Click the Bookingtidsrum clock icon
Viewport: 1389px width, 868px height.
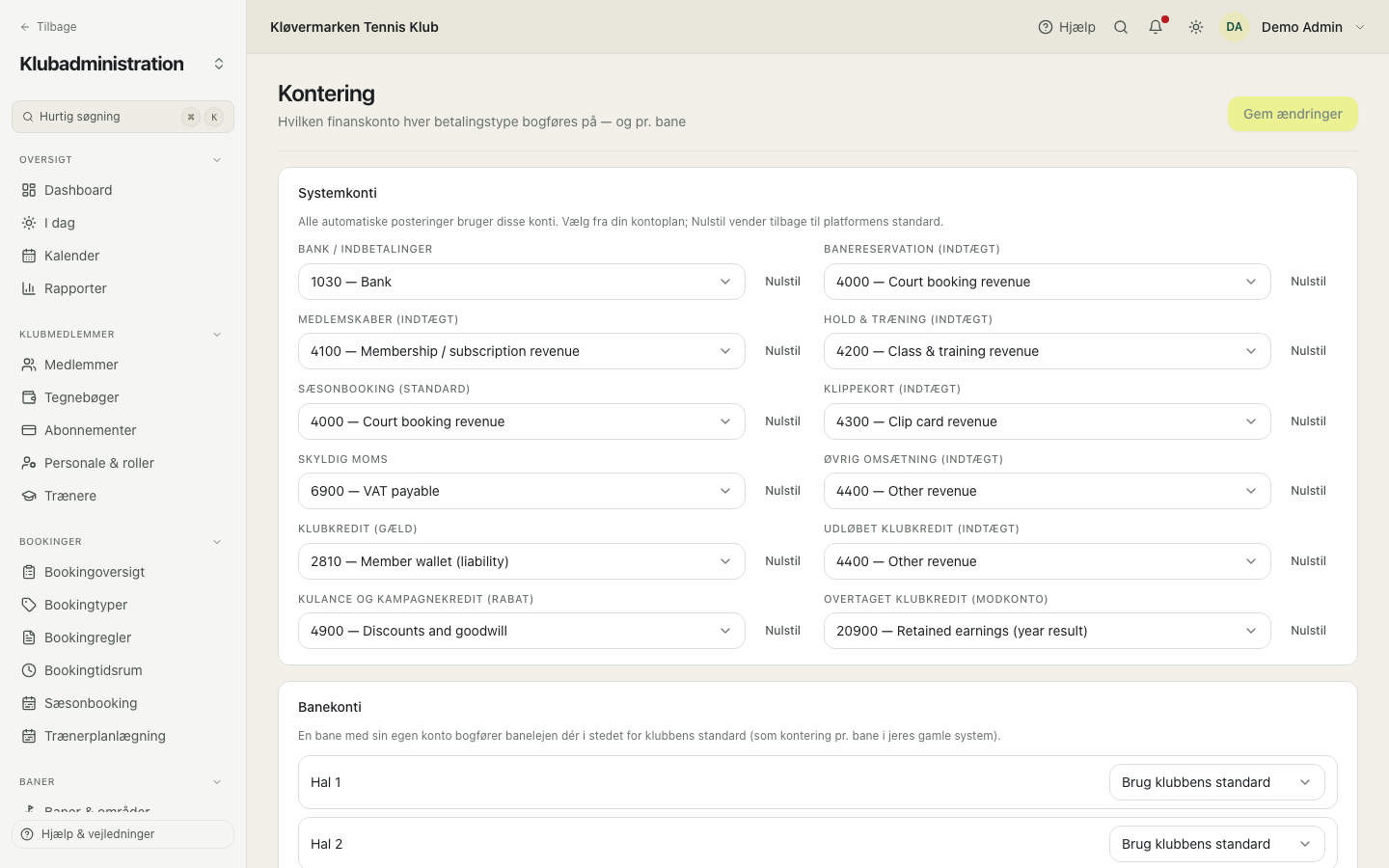(x=29, y=670)
